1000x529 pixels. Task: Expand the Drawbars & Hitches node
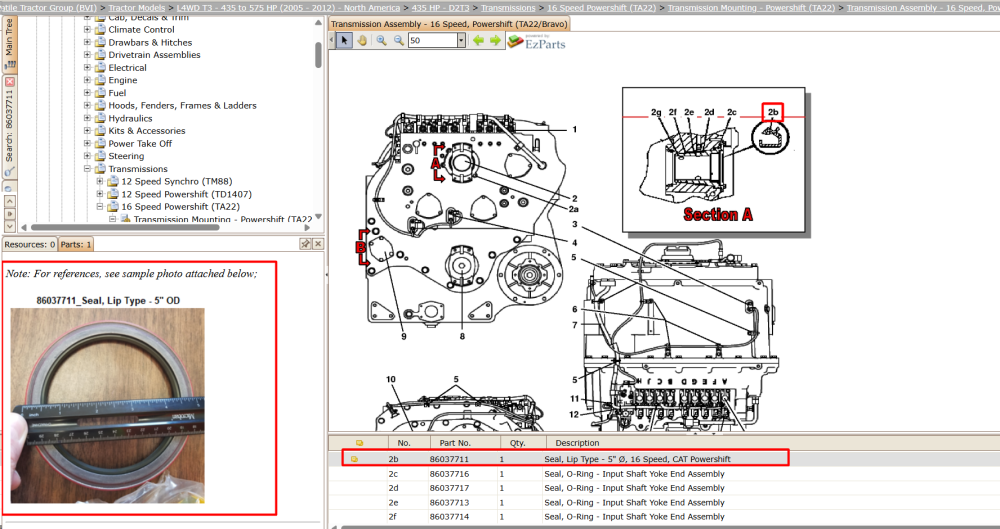click(87, 42)
